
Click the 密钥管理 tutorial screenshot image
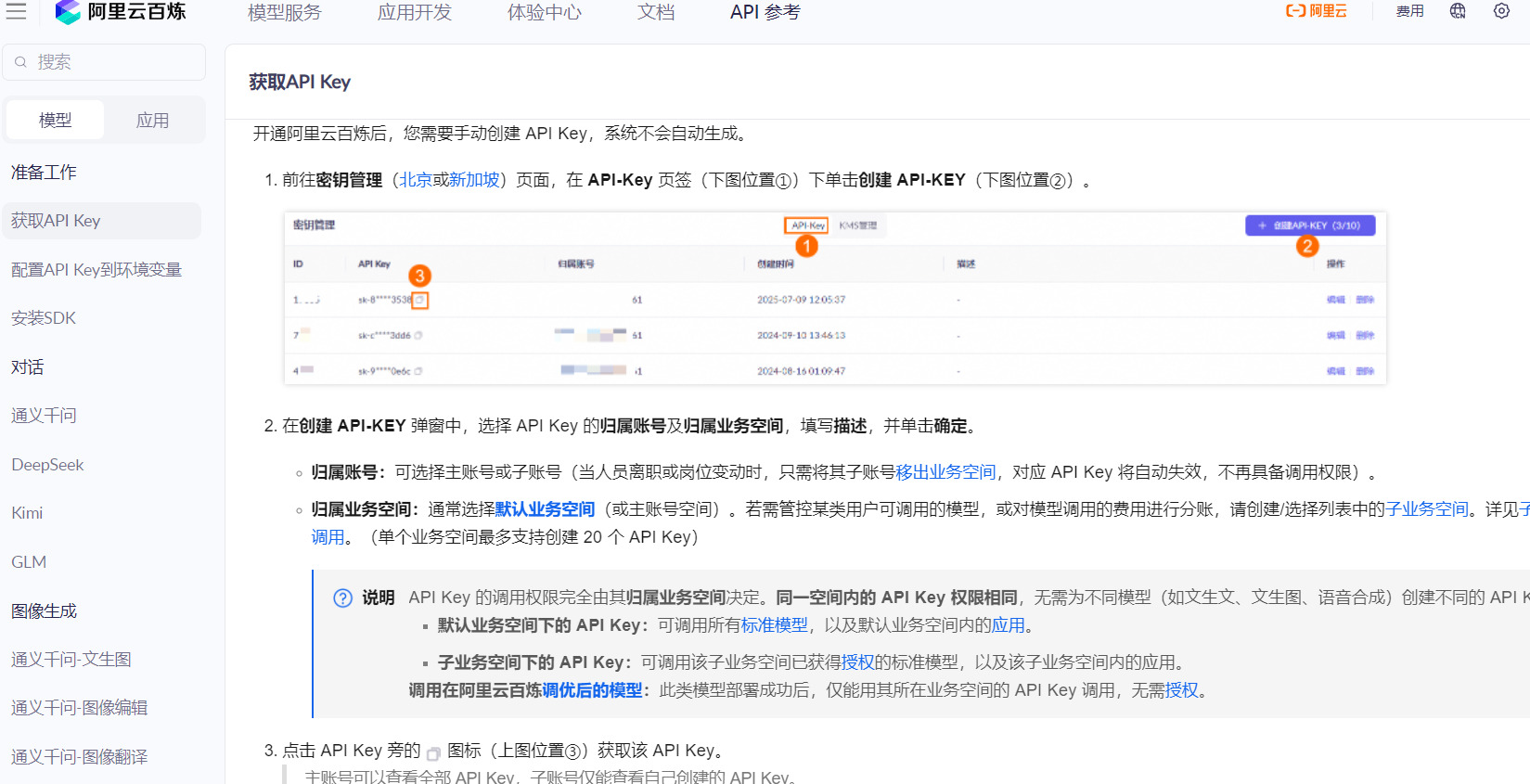(x=835, y=298)
